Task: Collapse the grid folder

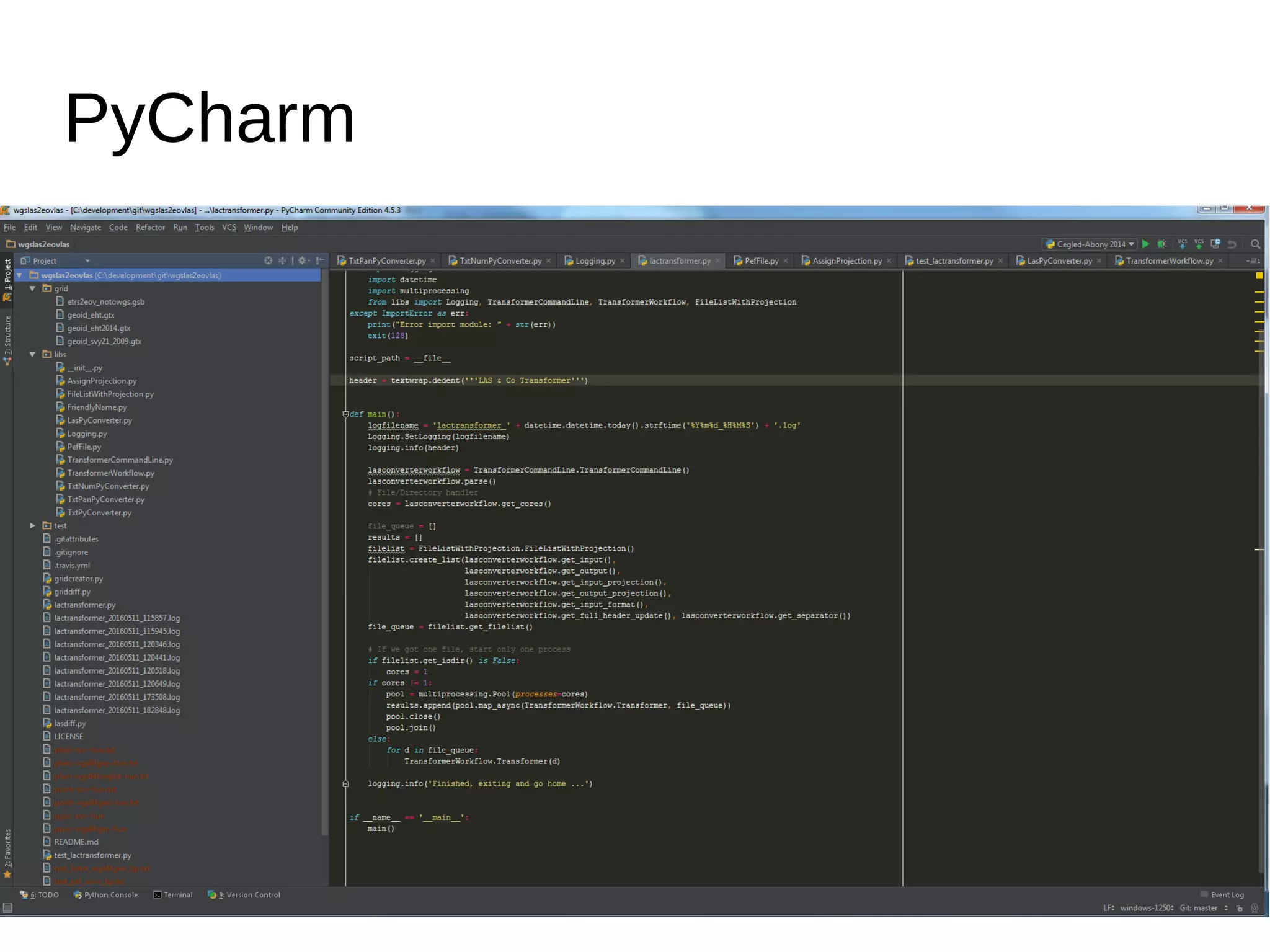Action: 32,288
